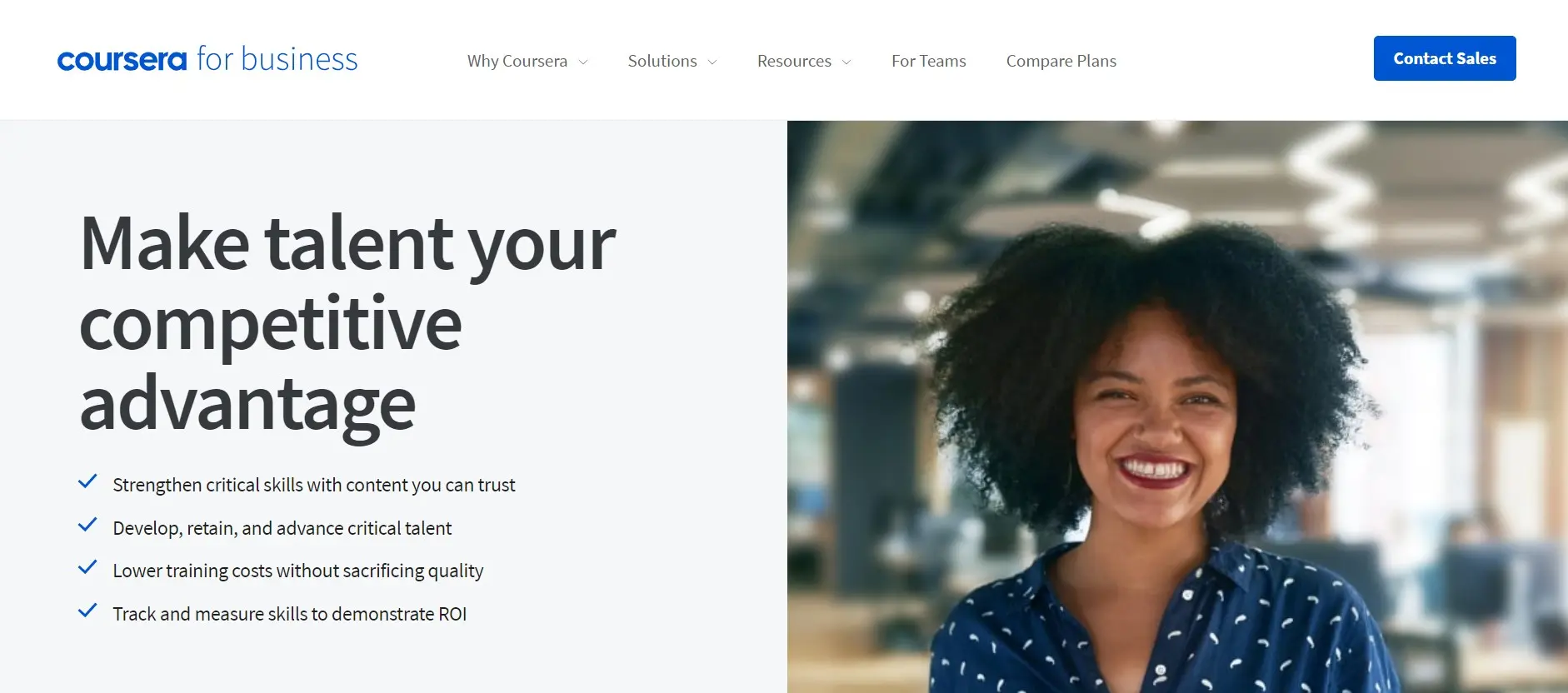Click the Lower training costs text line
Viewport: 1568px width, 693px height.
pyautogui.click(x=297, y=571)
